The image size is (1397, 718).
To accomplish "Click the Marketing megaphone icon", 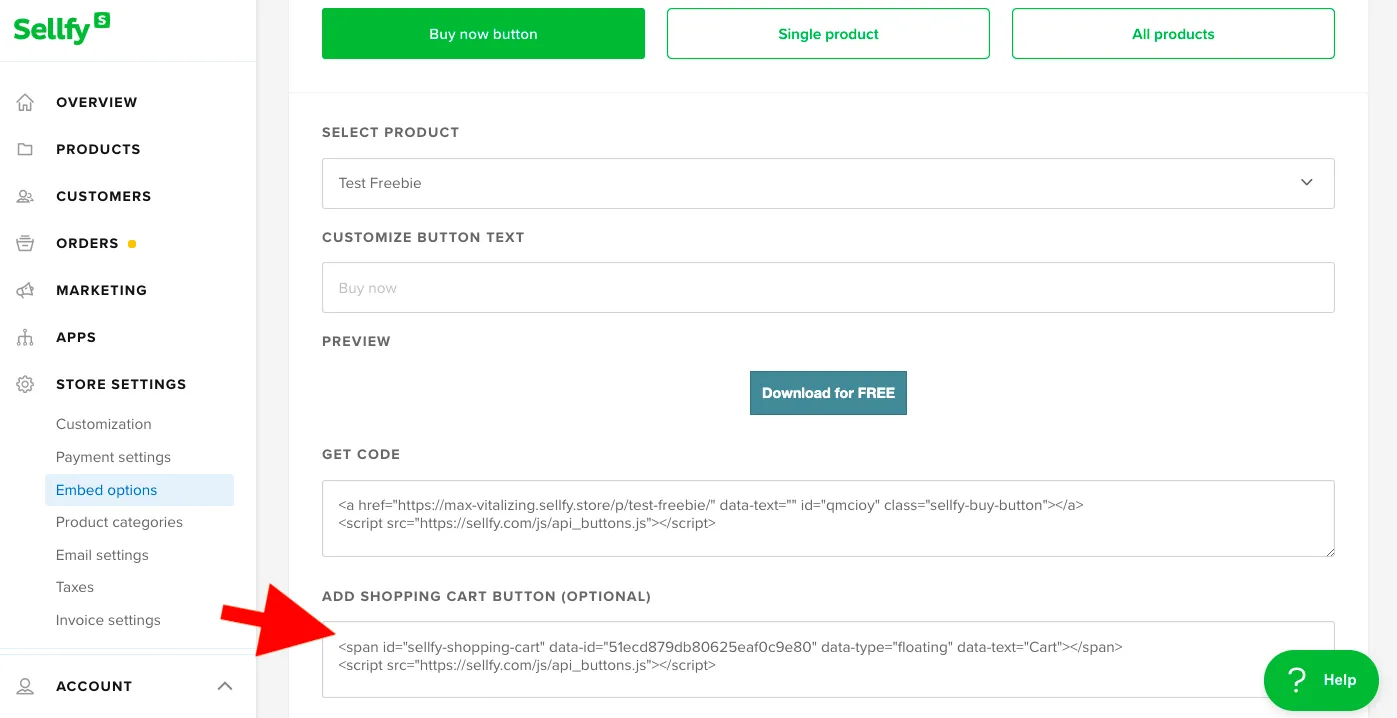I will [x=25, y=290].
